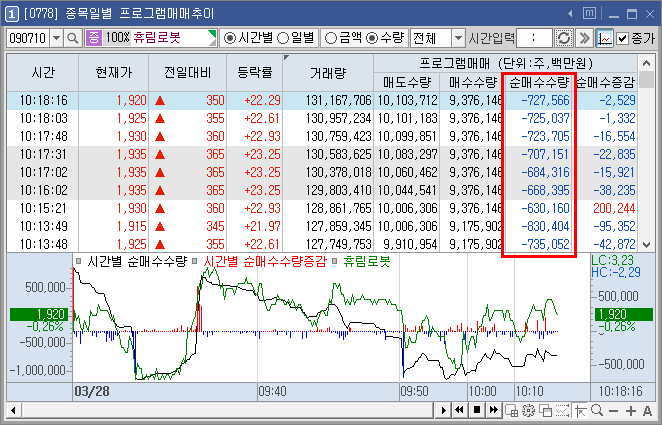The width and height of the screenshot is (662, 425).
Task: Click the chart horizontal scrollbar track
Action: (x=227, y=410)
